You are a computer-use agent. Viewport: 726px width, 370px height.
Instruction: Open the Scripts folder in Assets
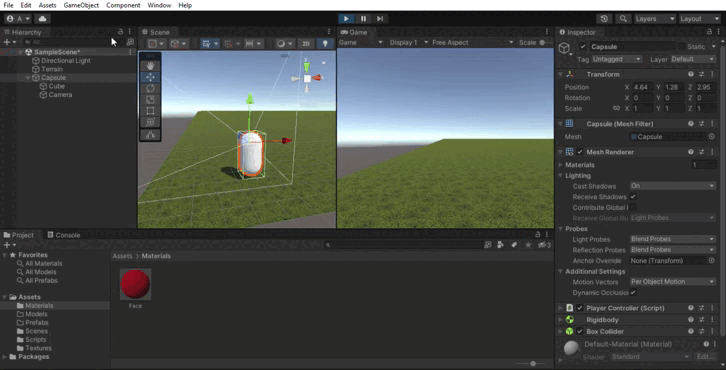point(36,339)
